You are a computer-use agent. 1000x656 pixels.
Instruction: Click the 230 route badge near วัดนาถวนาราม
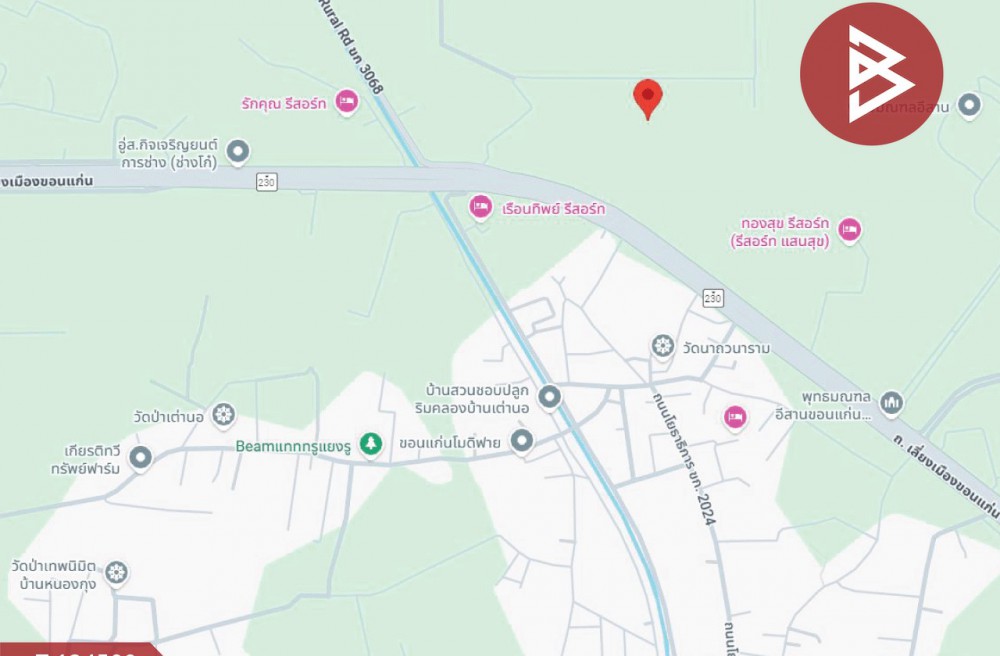tap(713, 298)
